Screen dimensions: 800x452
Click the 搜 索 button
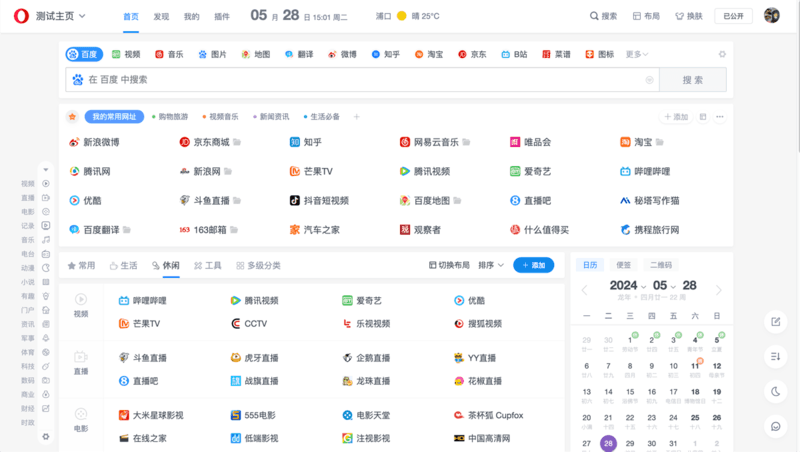coord(693,80)
